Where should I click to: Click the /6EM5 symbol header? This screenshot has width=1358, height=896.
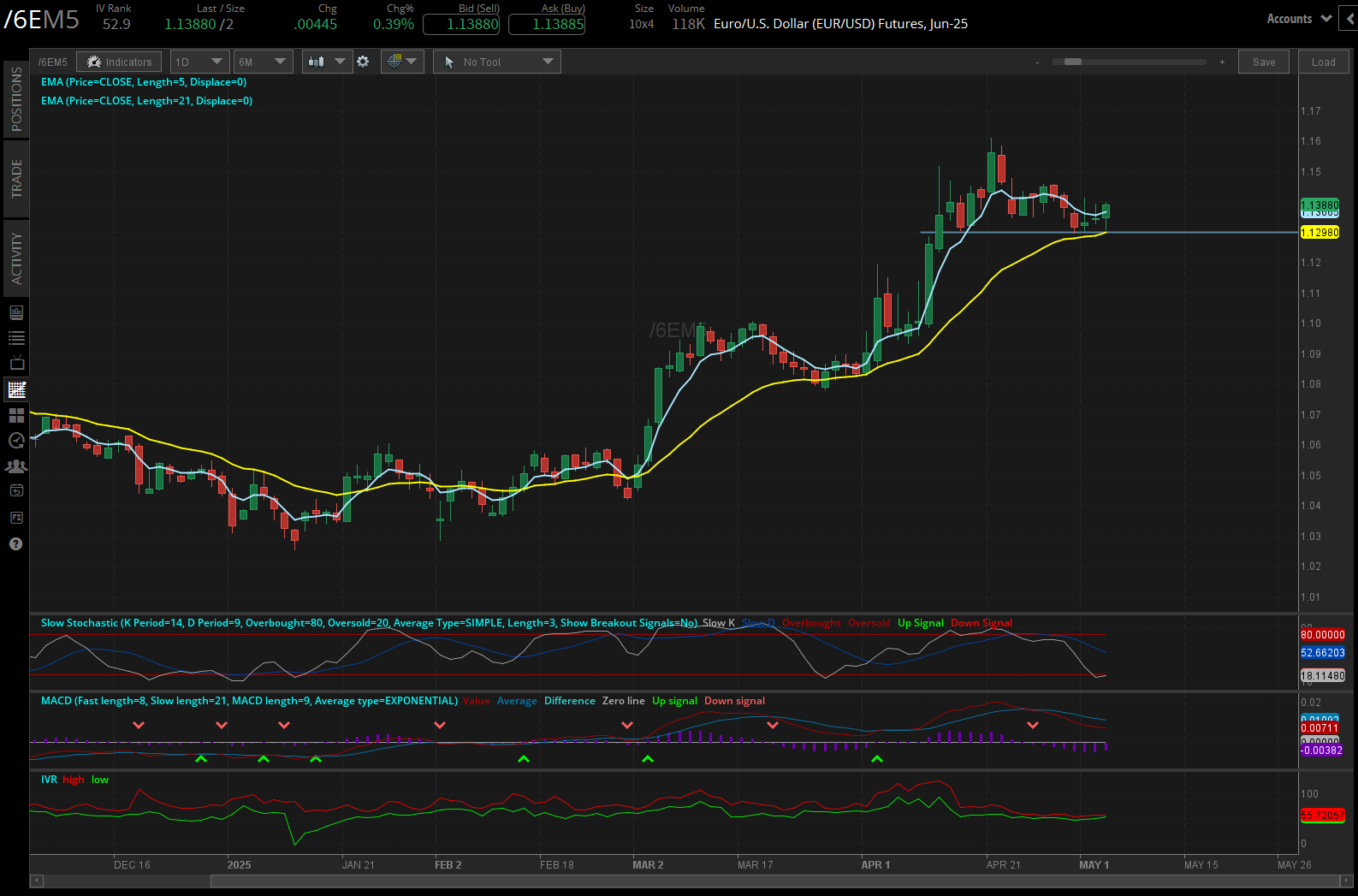tap(41, 20)
